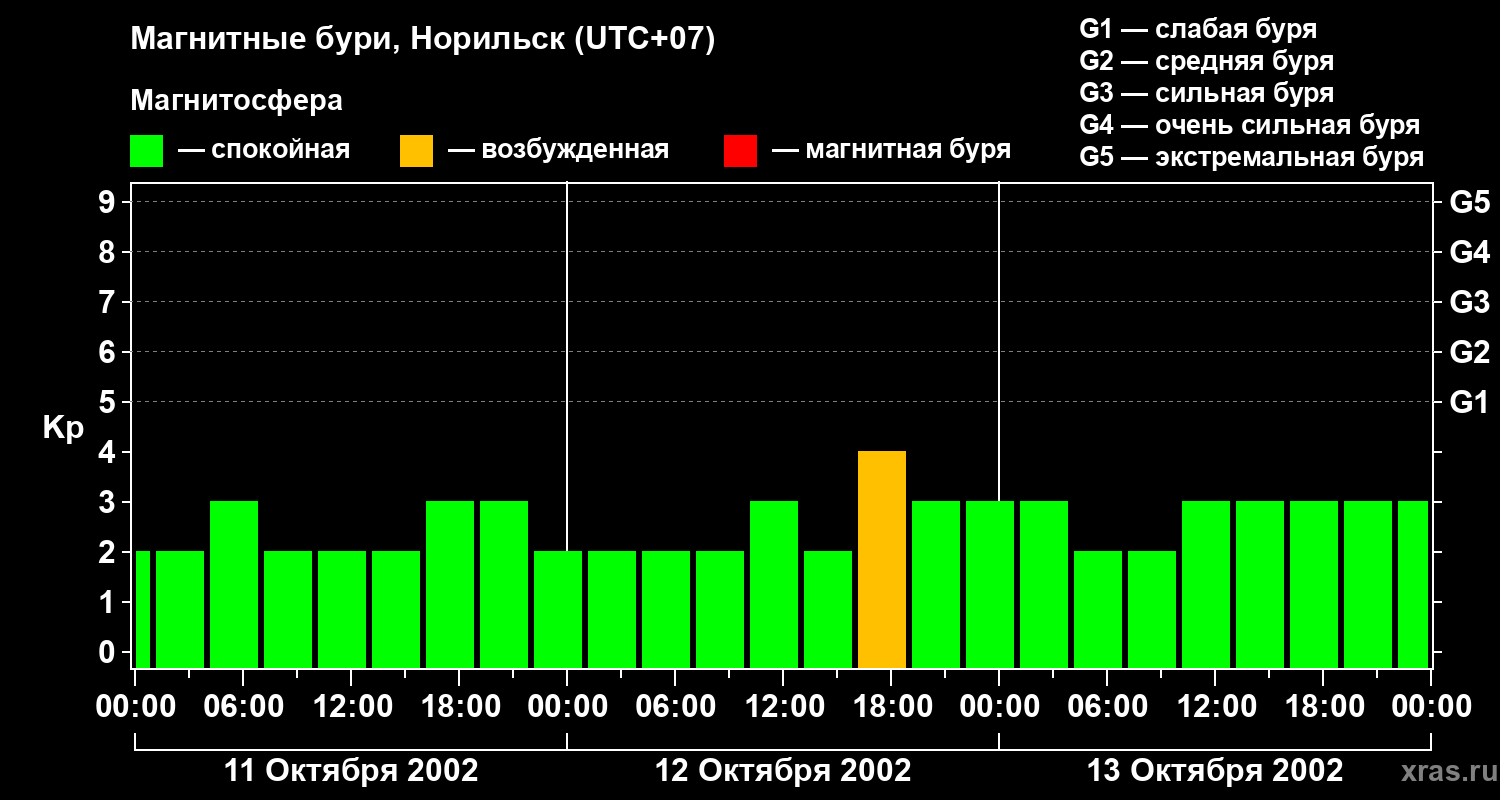Click 'G3 — сильная буря' legend line

click(x=1207, y=93)
